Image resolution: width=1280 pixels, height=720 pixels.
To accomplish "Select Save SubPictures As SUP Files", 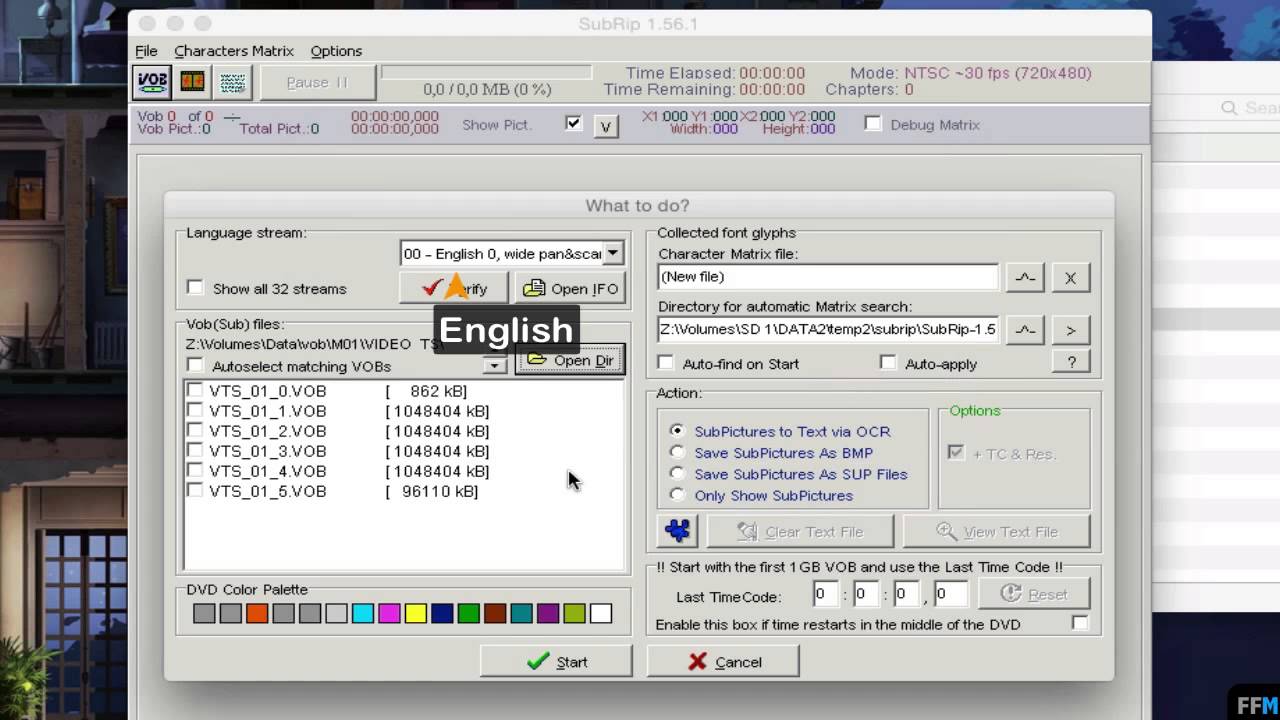I will [677, 474].
